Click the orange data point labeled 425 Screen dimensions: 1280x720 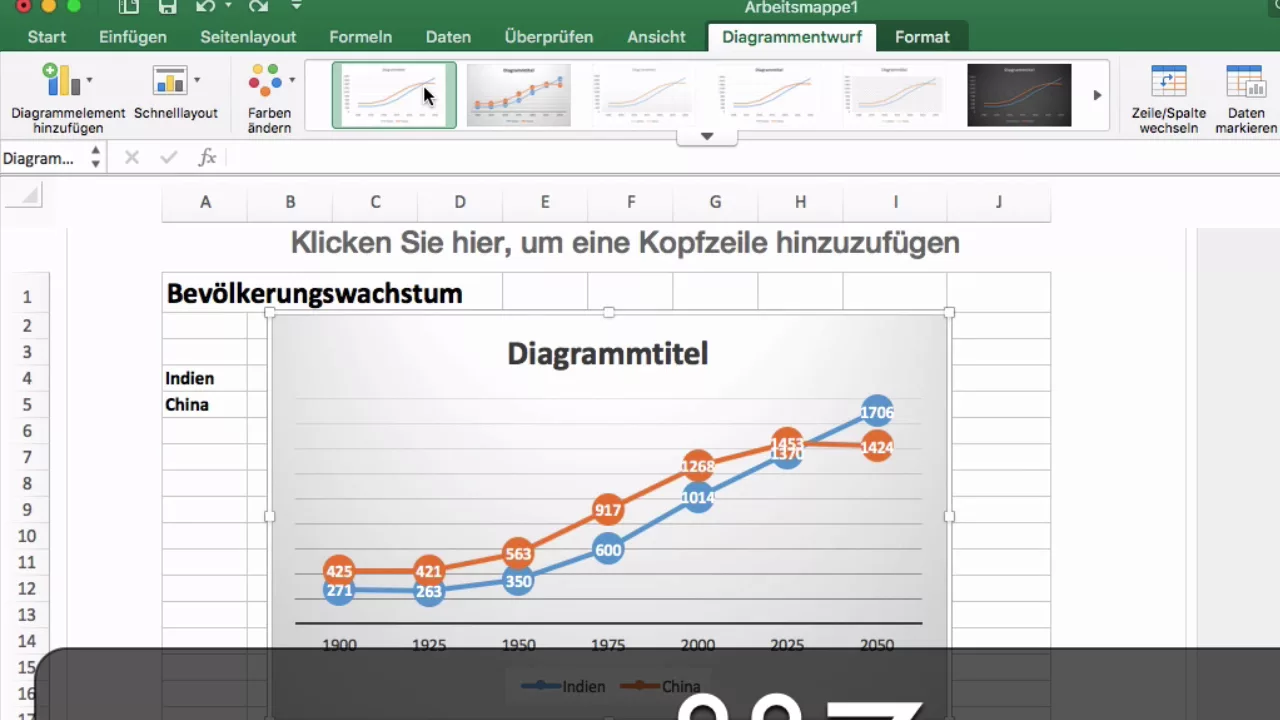pyautogui.click(x=339, y=571)
